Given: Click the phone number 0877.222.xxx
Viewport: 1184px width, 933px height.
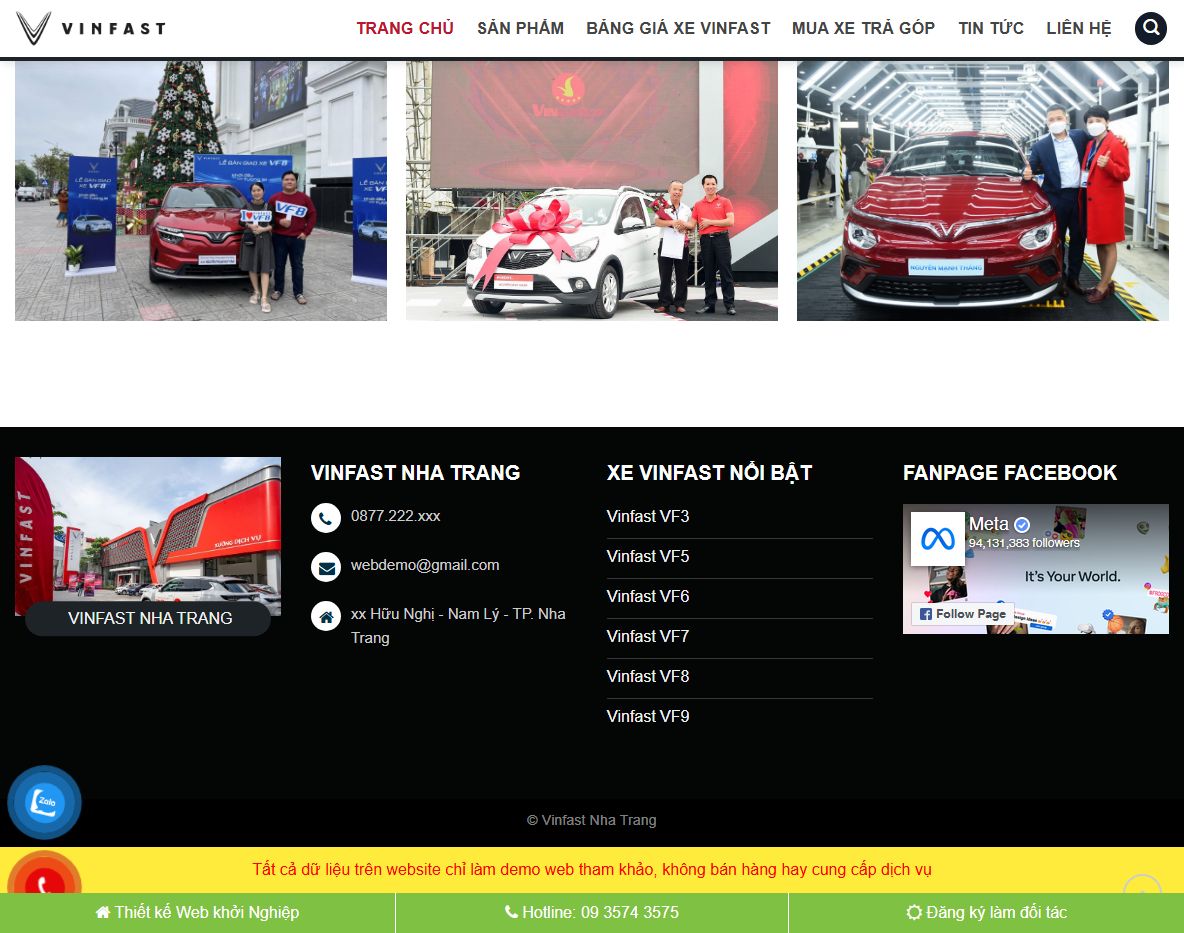Looking at the screenshot, I should (x=396, y=516).
